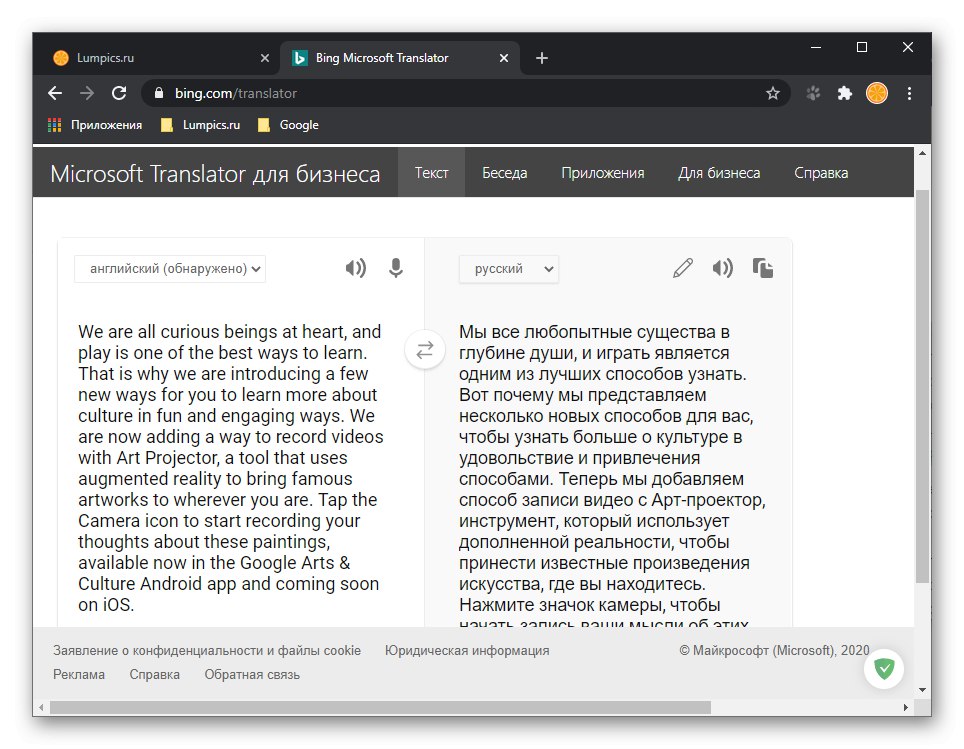Click the scroll right arrow

[x=906, y=708]
